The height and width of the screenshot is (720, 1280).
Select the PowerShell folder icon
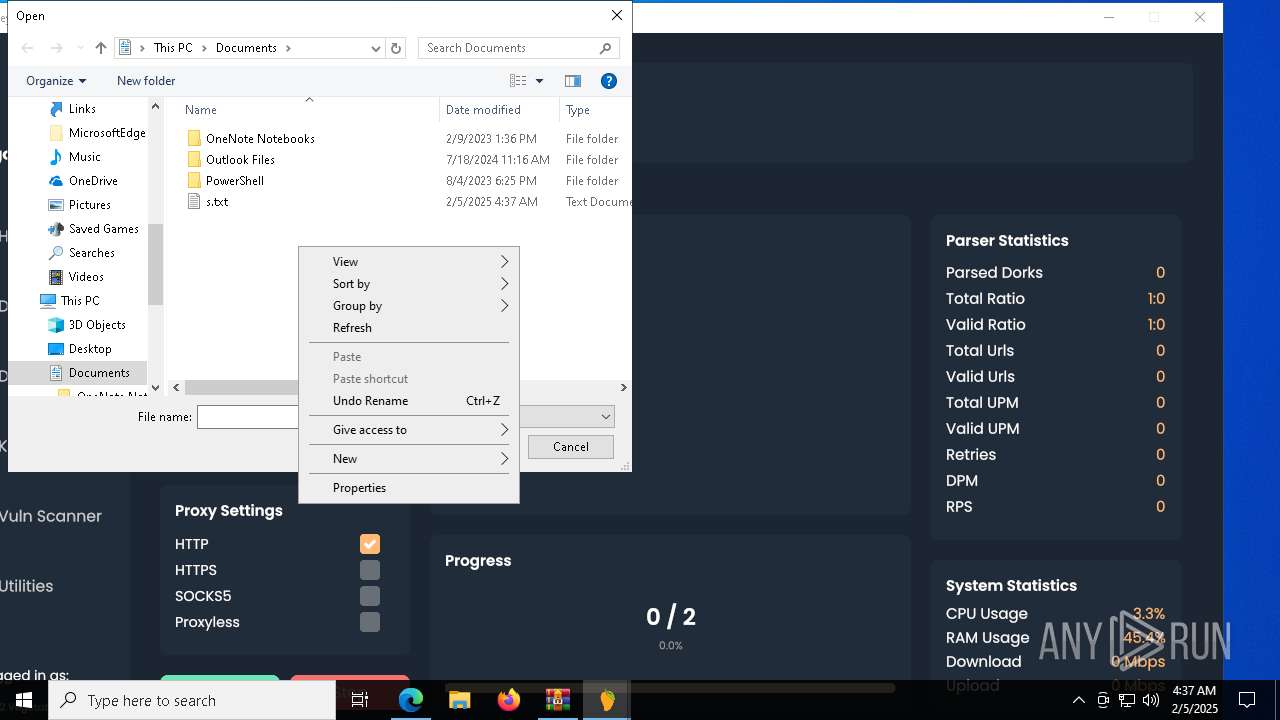[x=194, y=180]
